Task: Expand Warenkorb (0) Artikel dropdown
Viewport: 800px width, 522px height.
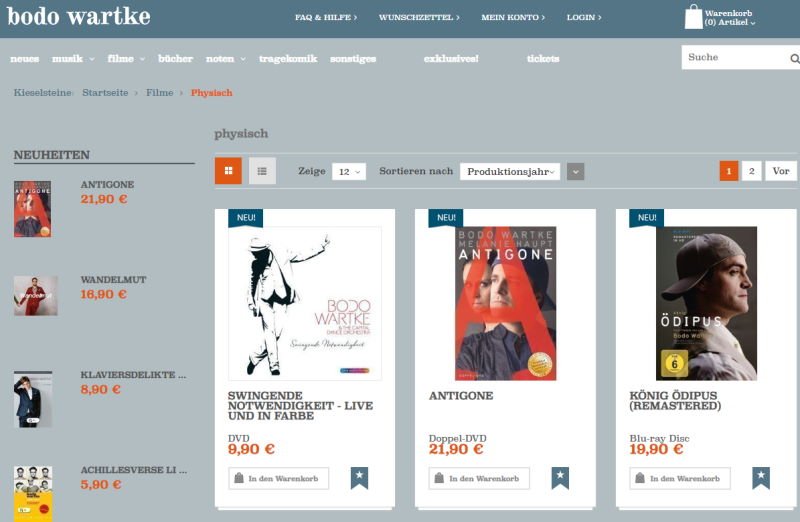Action: click(730, 18)
